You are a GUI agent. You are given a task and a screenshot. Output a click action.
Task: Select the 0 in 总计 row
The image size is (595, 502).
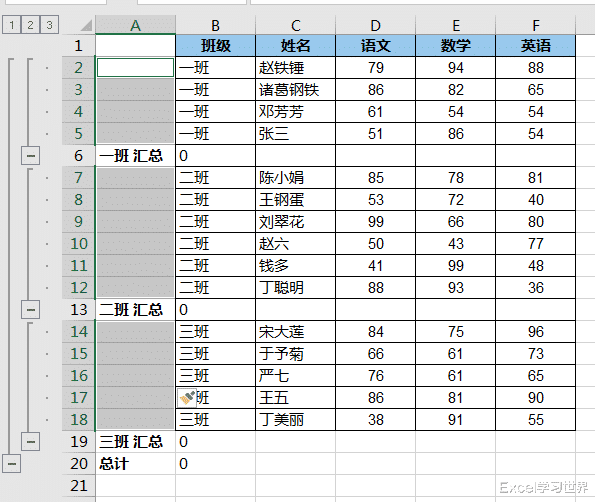click(x=216, y=464)
